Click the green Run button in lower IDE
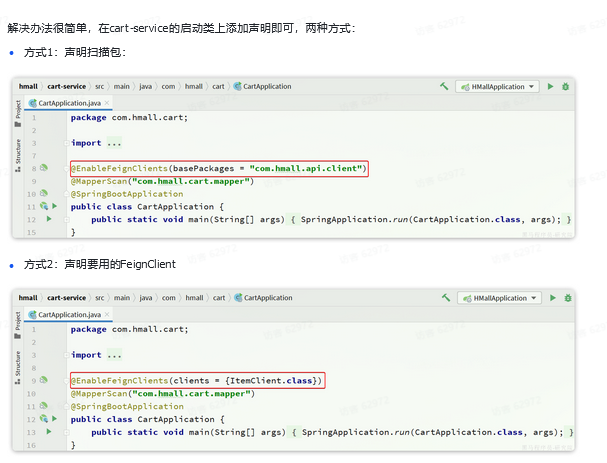Screen dimensions: 607x463 (552, 298)
